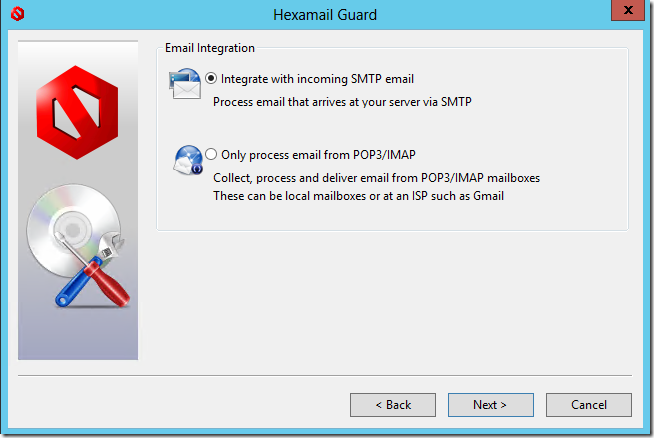Go to previous step with Back button
This screenshot has height=438, width=654.
[x=393, y=405]
